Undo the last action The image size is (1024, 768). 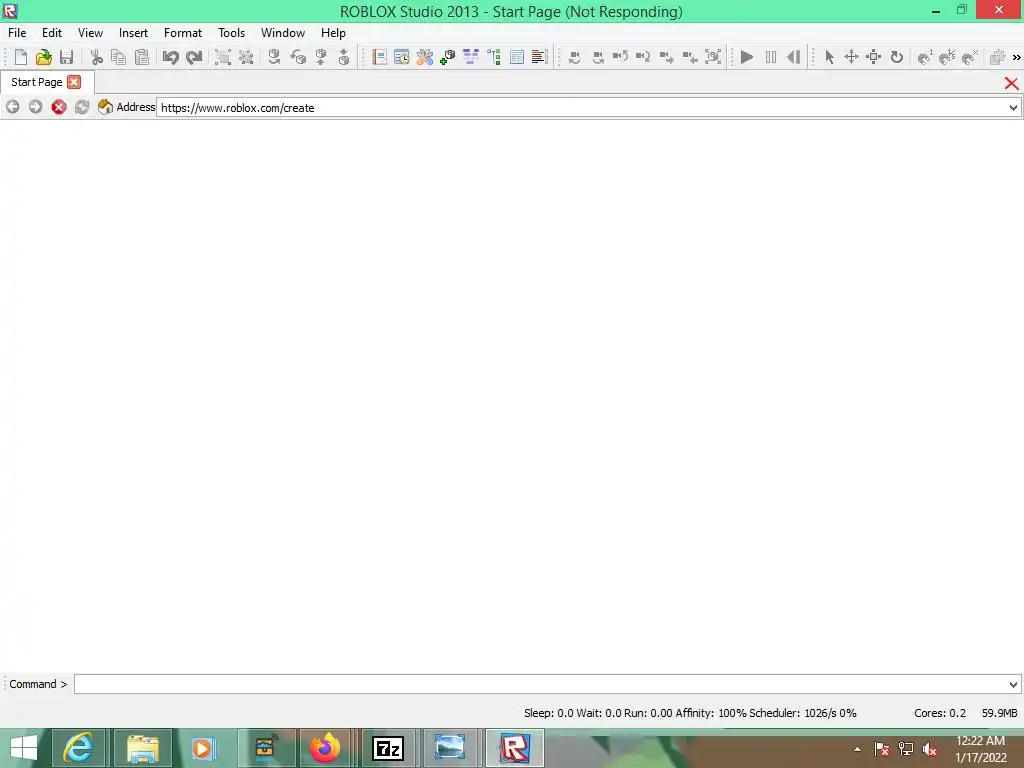point(170,57)
